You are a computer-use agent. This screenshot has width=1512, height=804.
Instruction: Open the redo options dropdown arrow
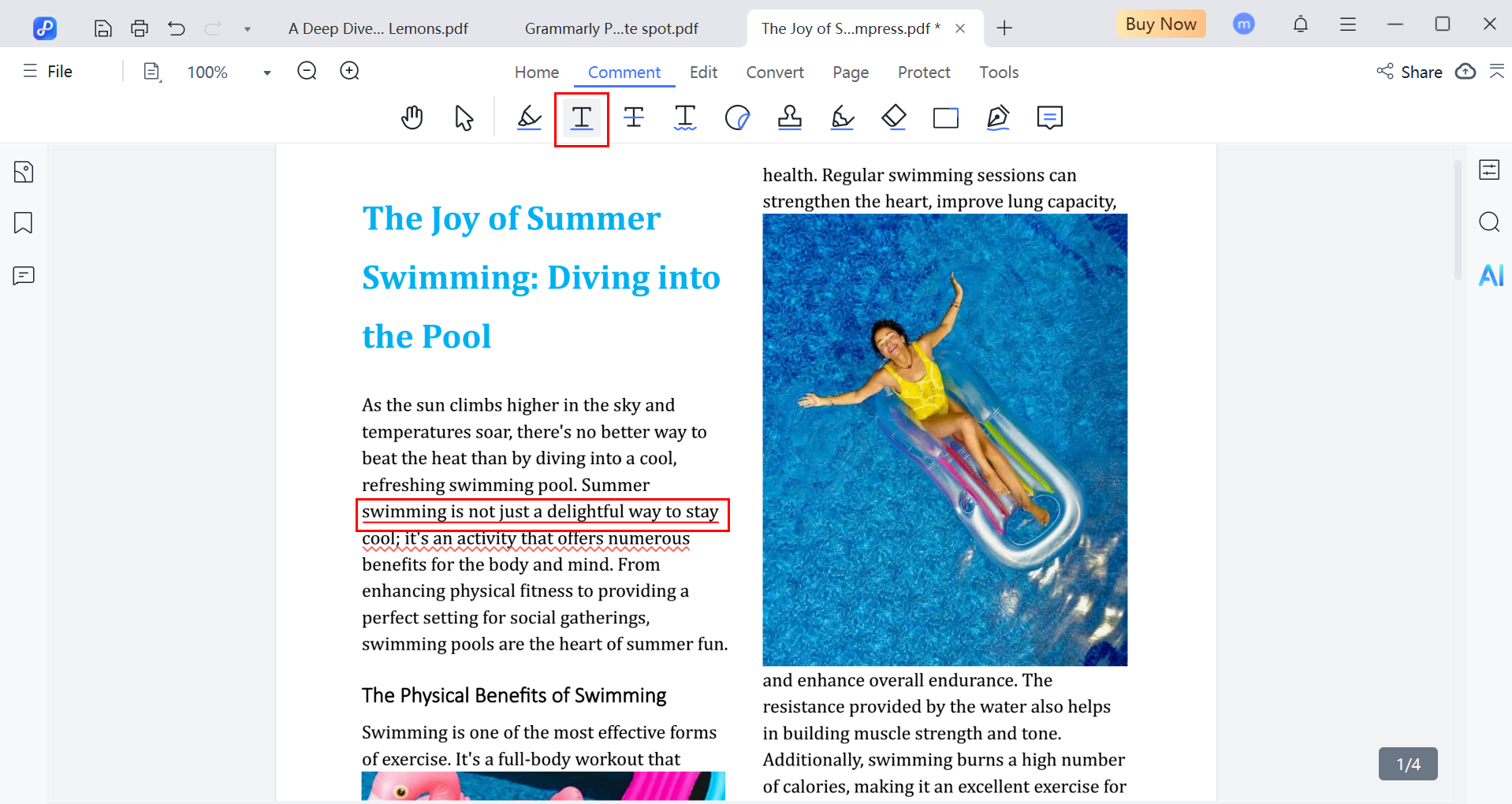tap(247, 28)
